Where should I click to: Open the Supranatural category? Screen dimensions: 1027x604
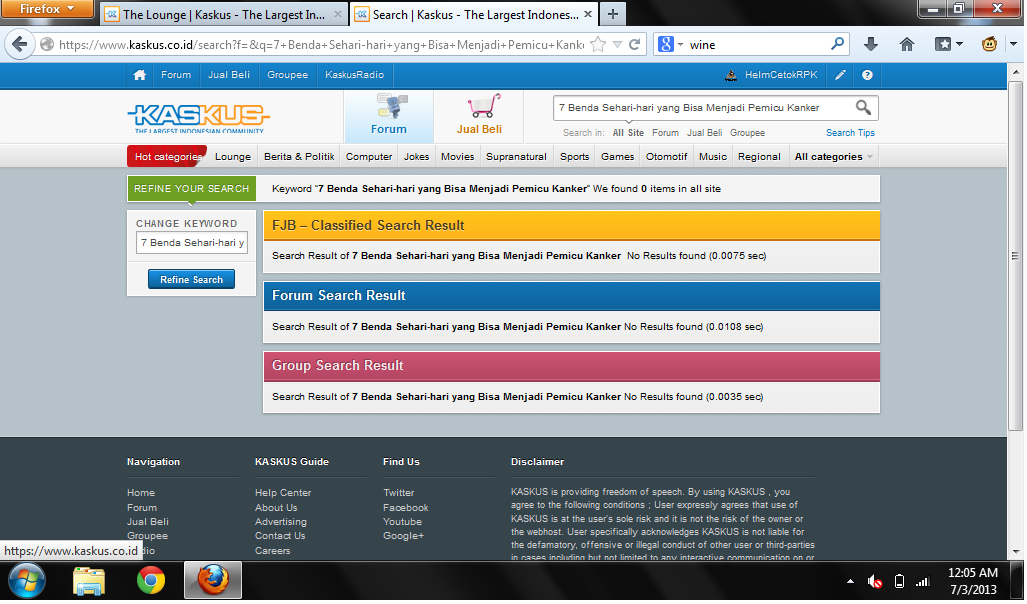click(x=516, y=157)
